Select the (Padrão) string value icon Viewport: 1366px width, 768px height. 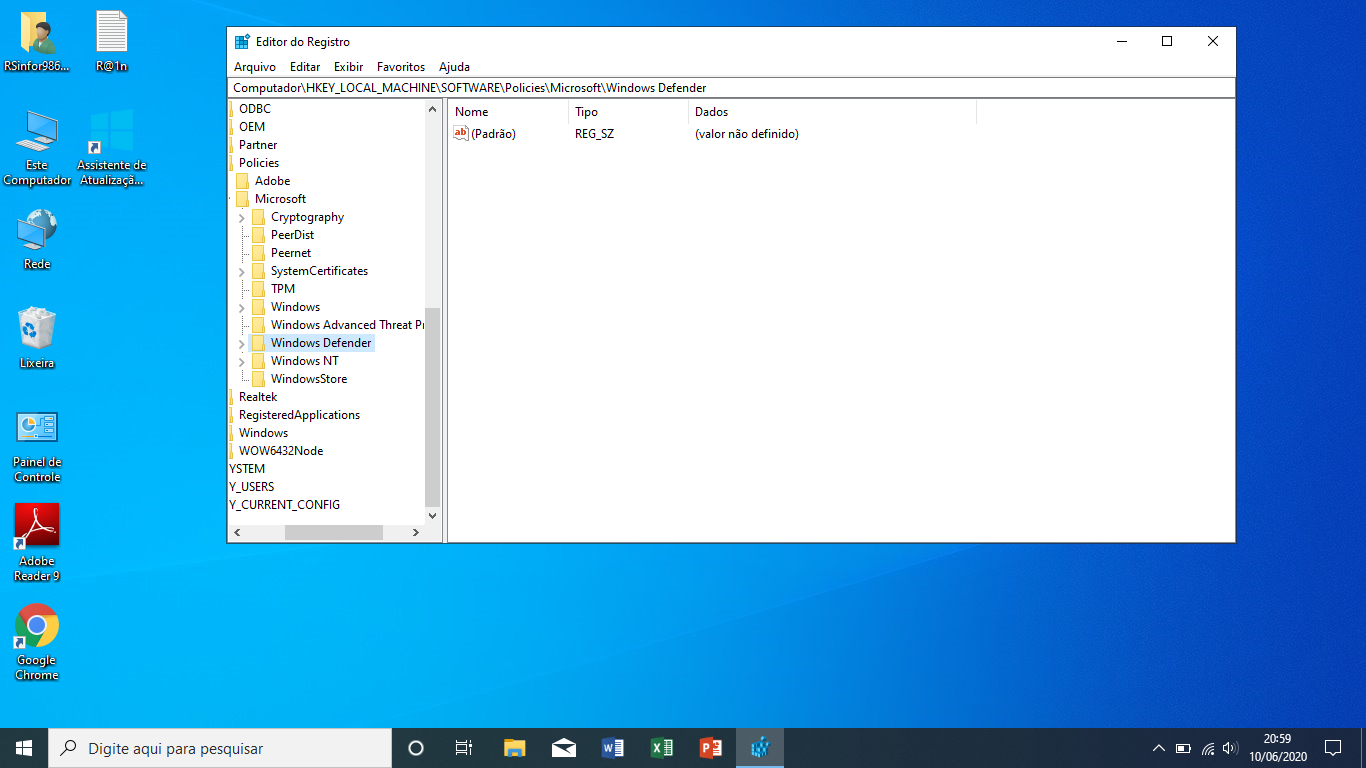(461, 133)
